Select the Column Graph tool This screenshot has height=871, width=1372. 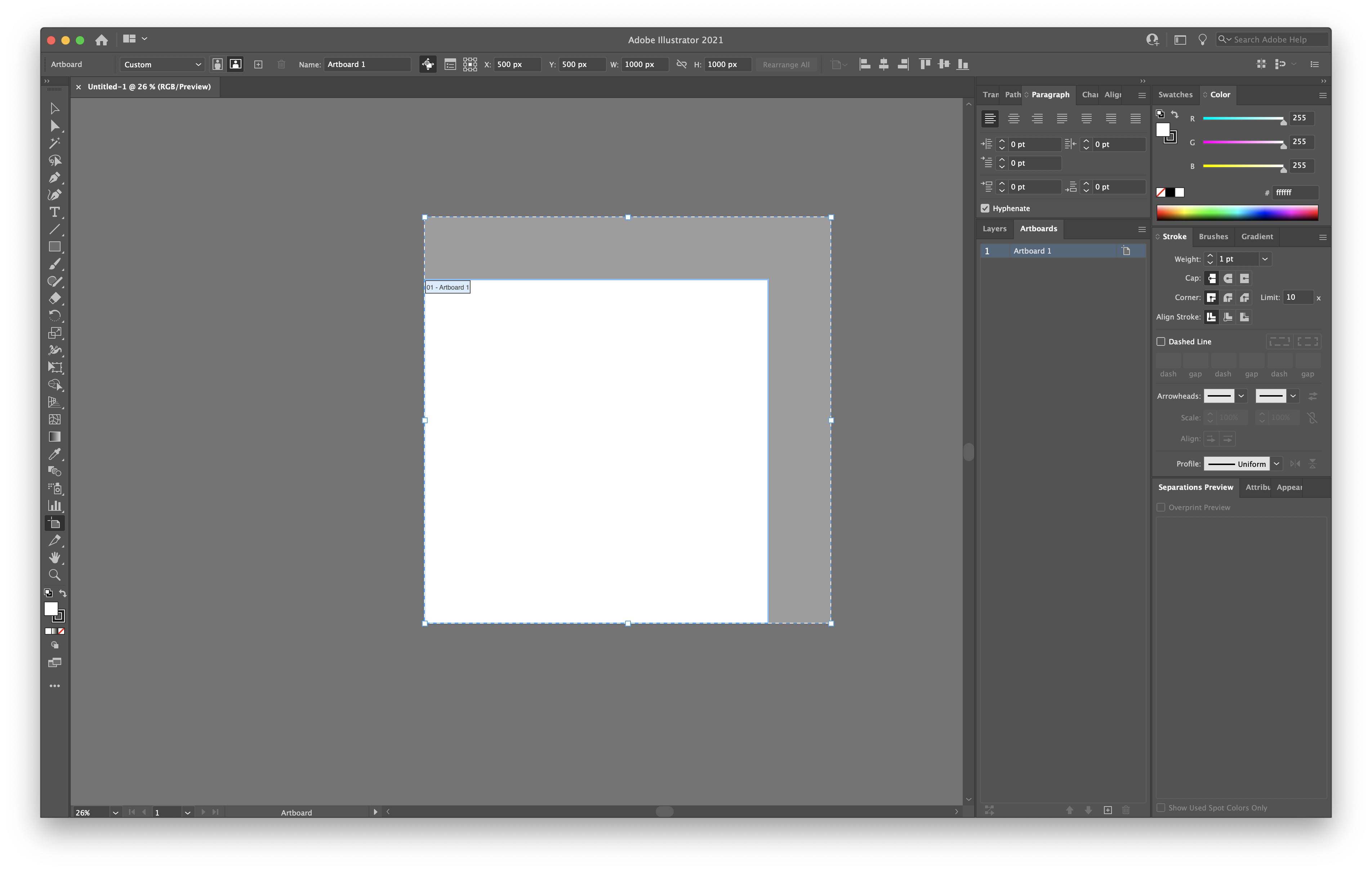(55, 506)
